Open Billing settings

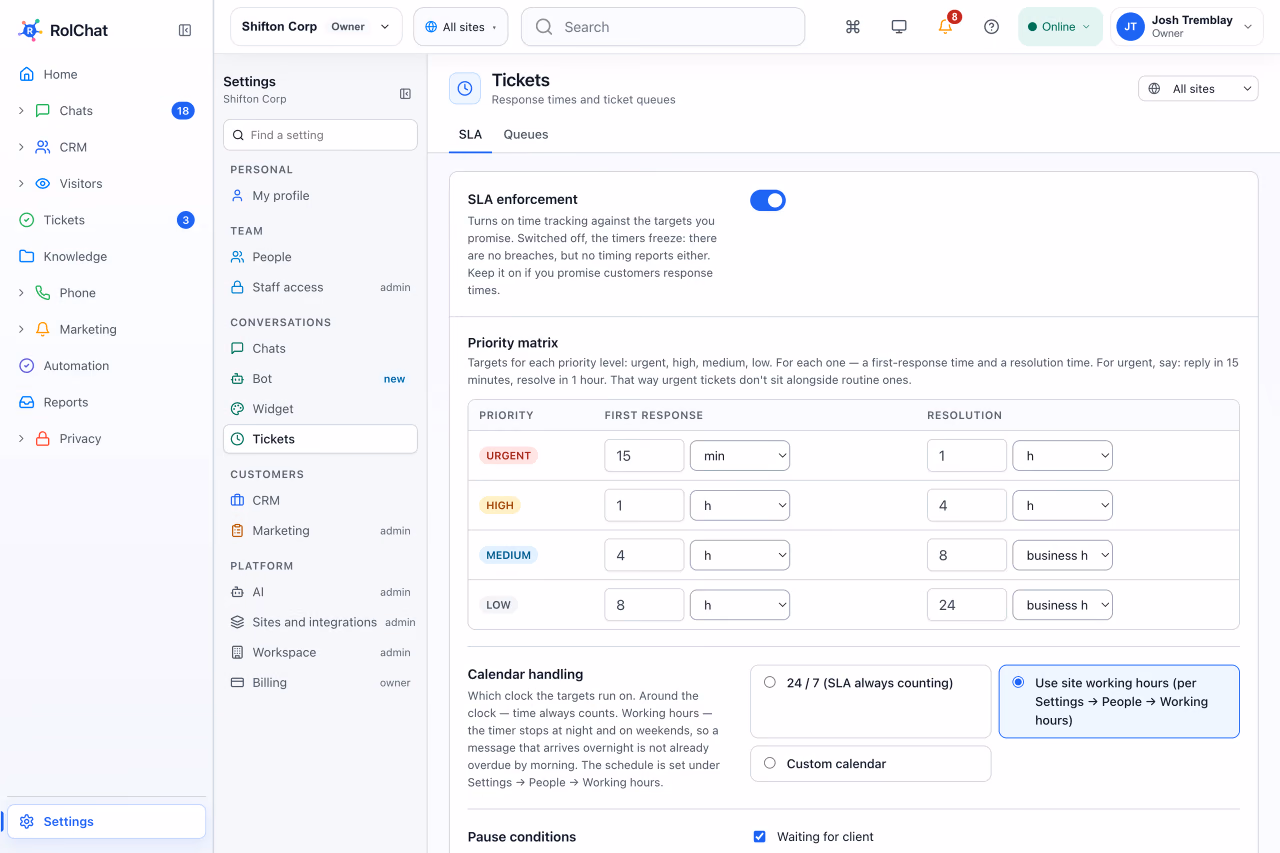pos(320,683)
